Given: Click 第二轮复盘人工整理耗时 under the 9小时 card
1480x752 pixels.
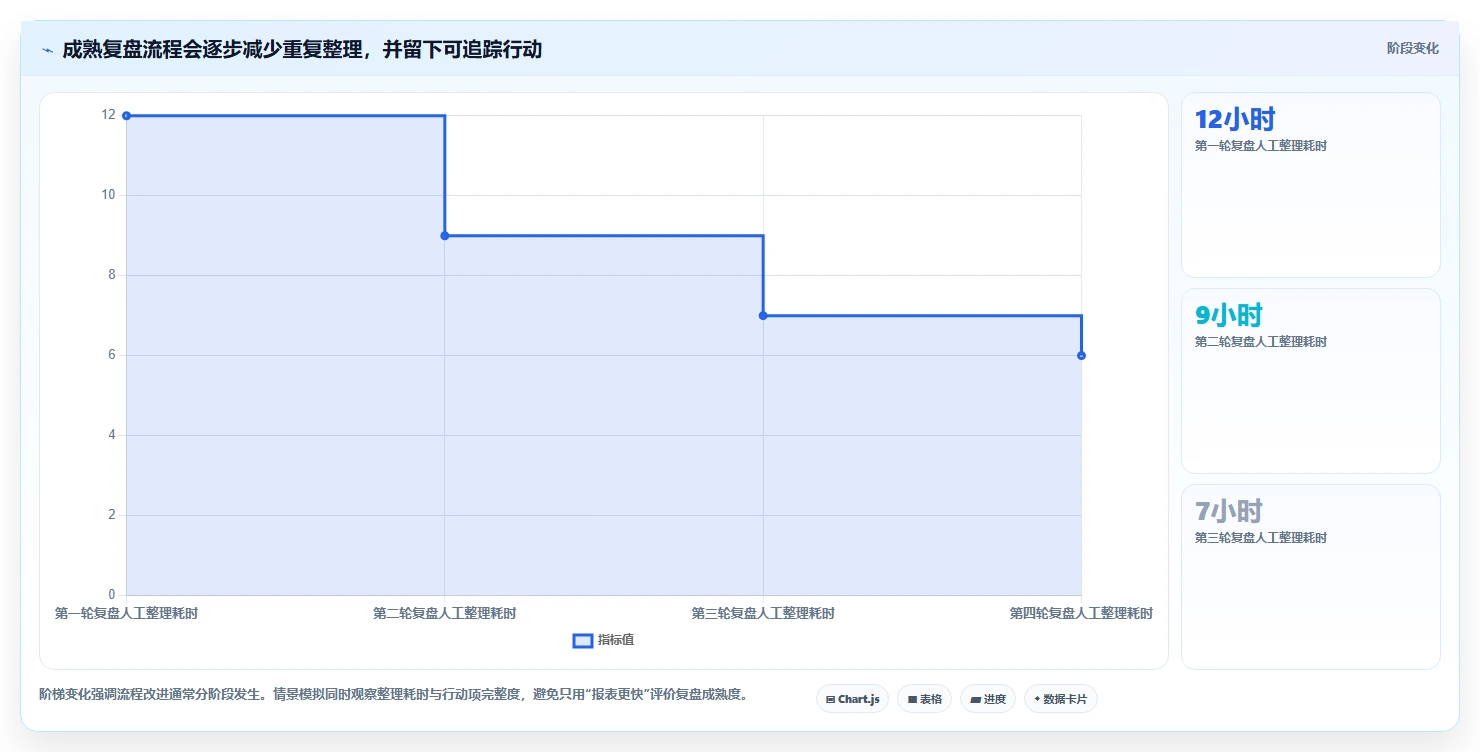Looking at the screenshot, I should click(x=1261, y=342).
